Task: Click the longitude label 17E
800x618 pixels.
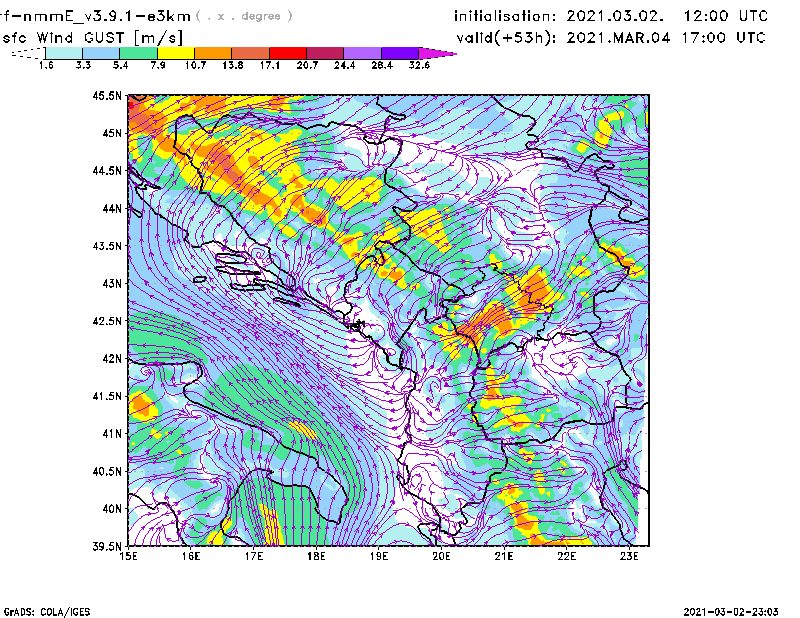Action: 254,556
